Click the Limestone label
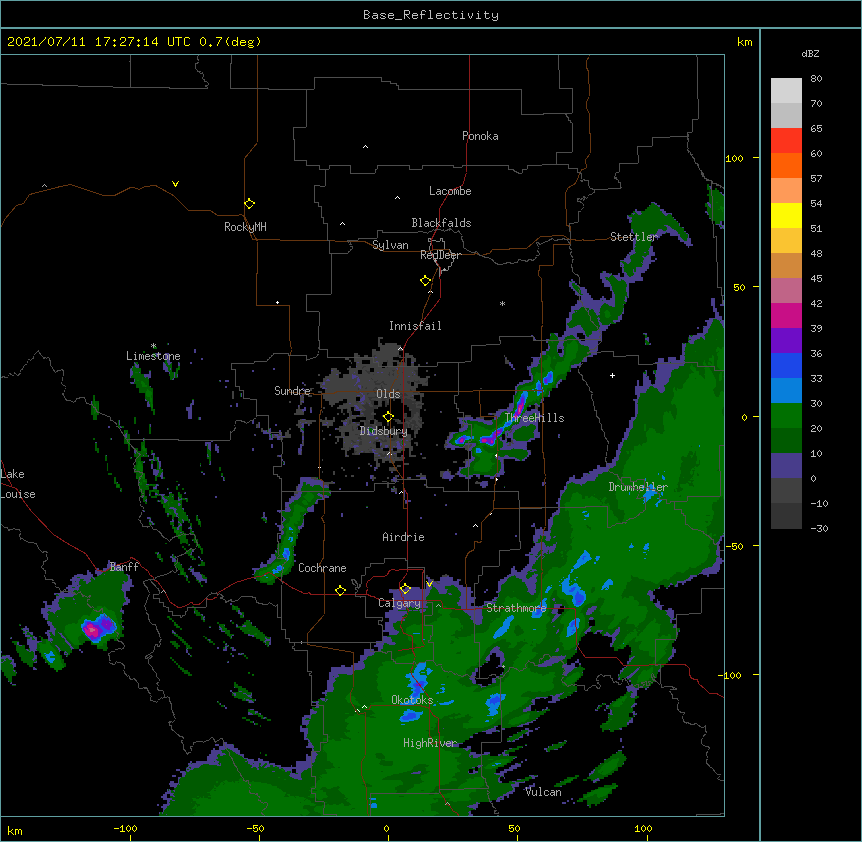Screen dimensions: 862x842 click(x=153, y=356)
